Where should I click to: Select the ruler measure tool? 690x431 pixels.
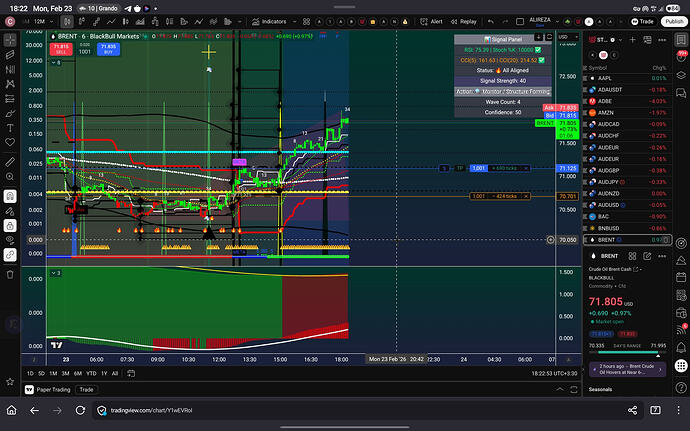click(10, 162)
